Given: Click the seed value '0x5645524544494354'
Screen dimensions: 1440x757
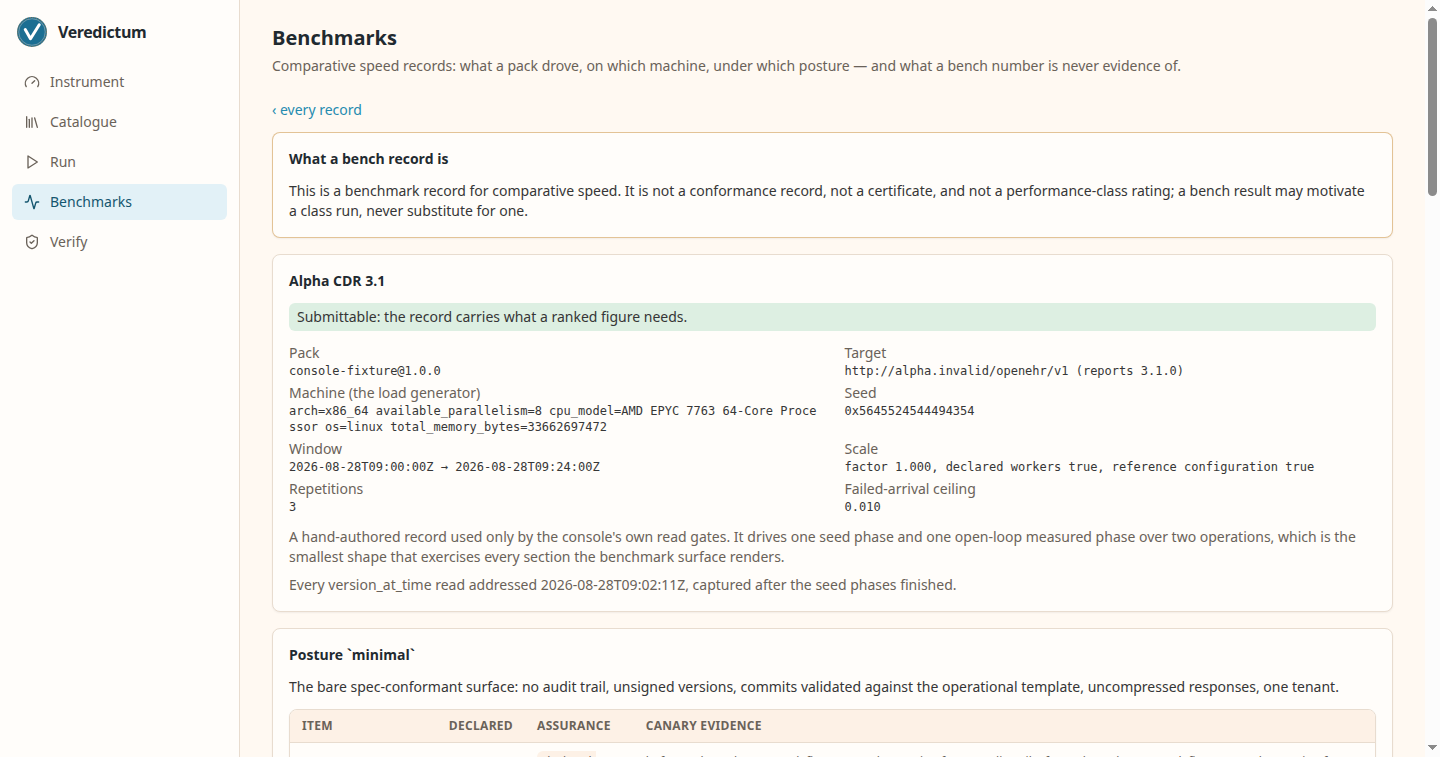Looking at the screenshot, I should [909, 411].
